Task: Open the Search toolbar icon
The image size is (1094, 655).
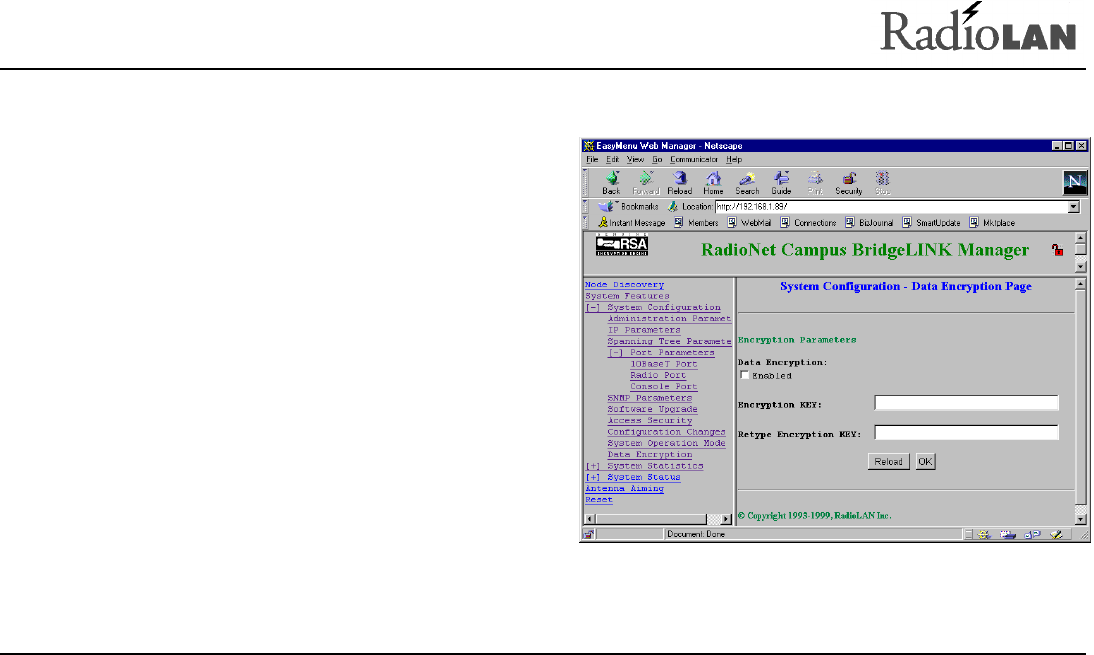Action: [x=747, y=179]
